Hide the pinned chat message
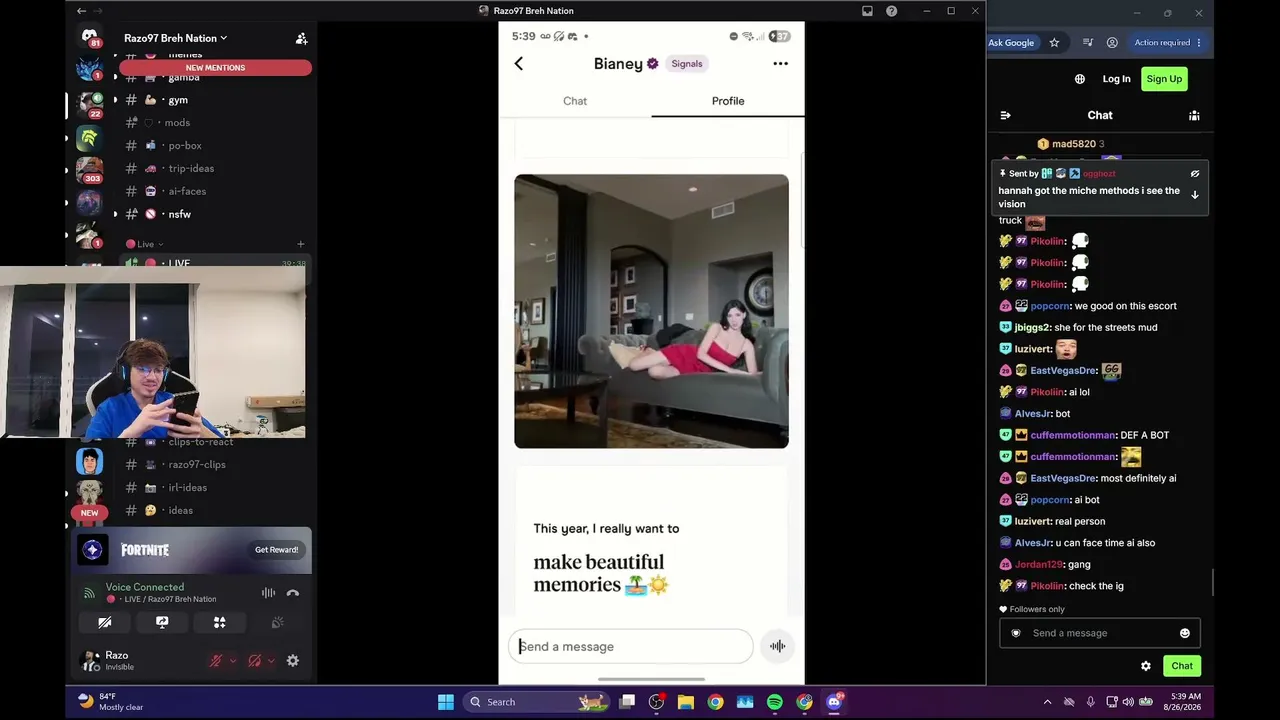1280x720 pixels. pyautogui.click(x=1195, y=174)
